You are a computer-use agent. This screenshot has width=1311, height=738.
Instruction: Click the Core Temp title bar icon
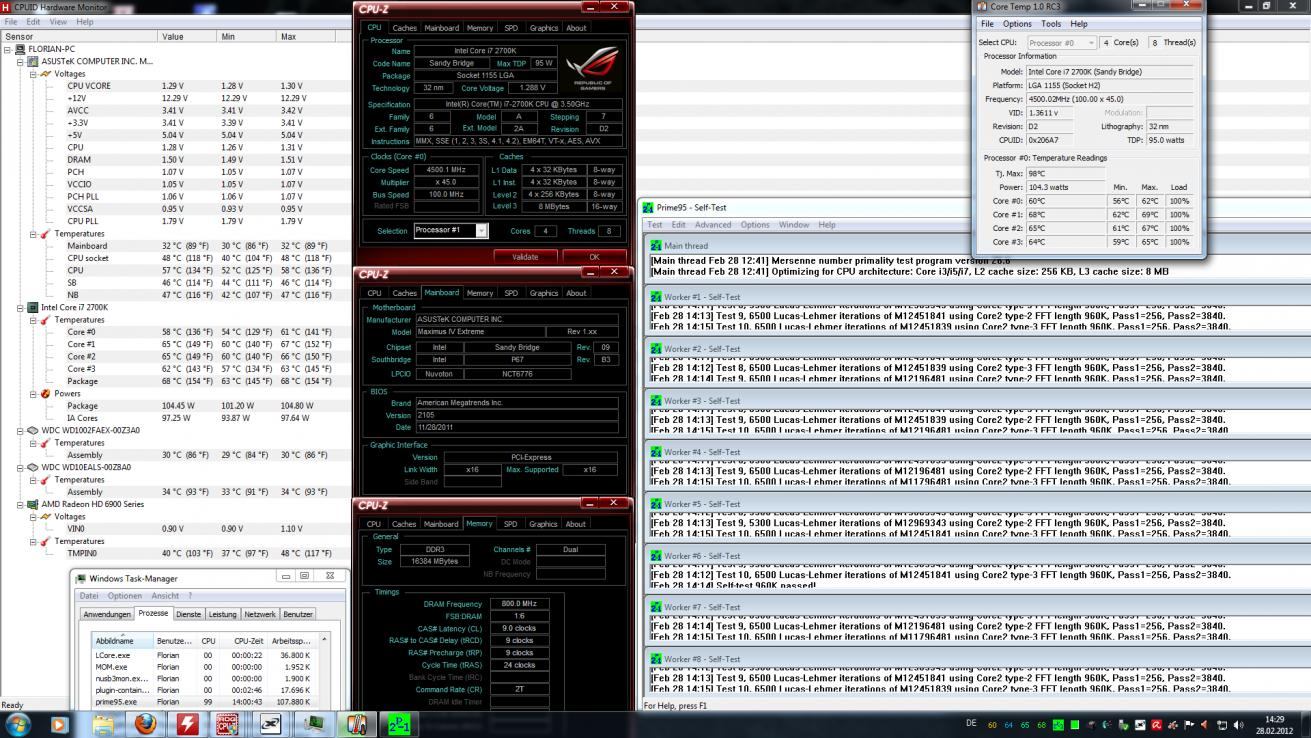pos(982,7)
